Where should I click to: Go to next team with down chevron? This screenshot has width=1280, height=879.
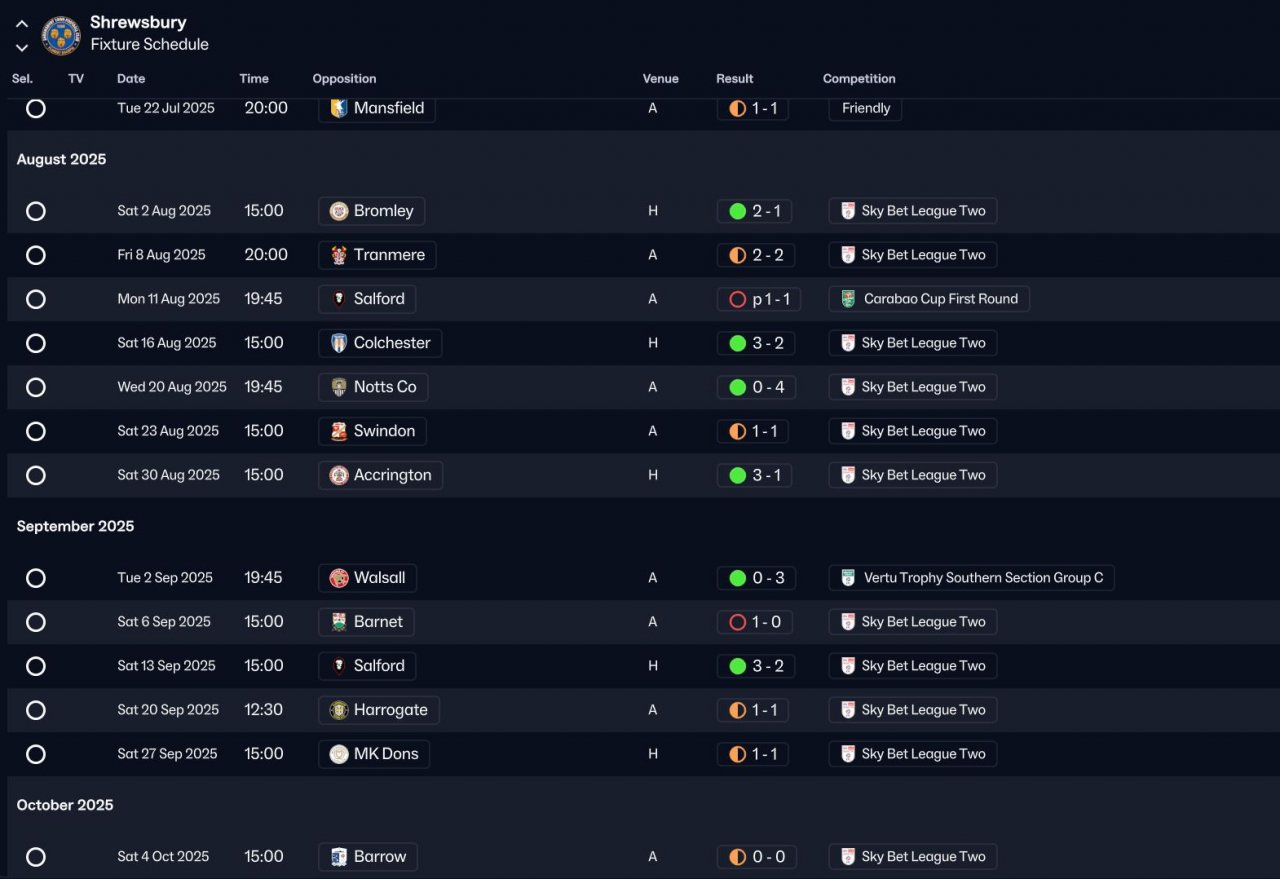click(x=22, y=47)
